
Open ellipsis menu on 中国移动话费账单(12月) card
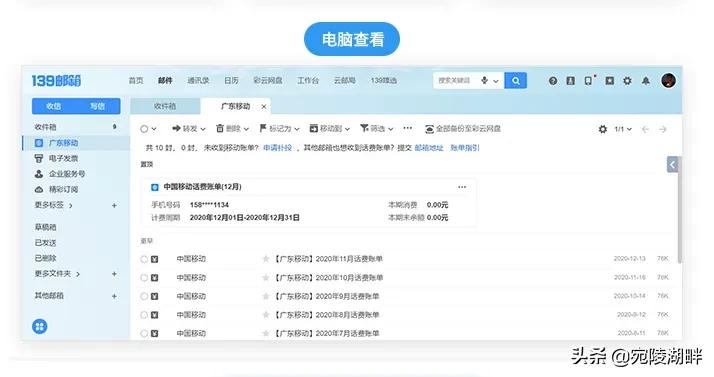click(462, 187)
